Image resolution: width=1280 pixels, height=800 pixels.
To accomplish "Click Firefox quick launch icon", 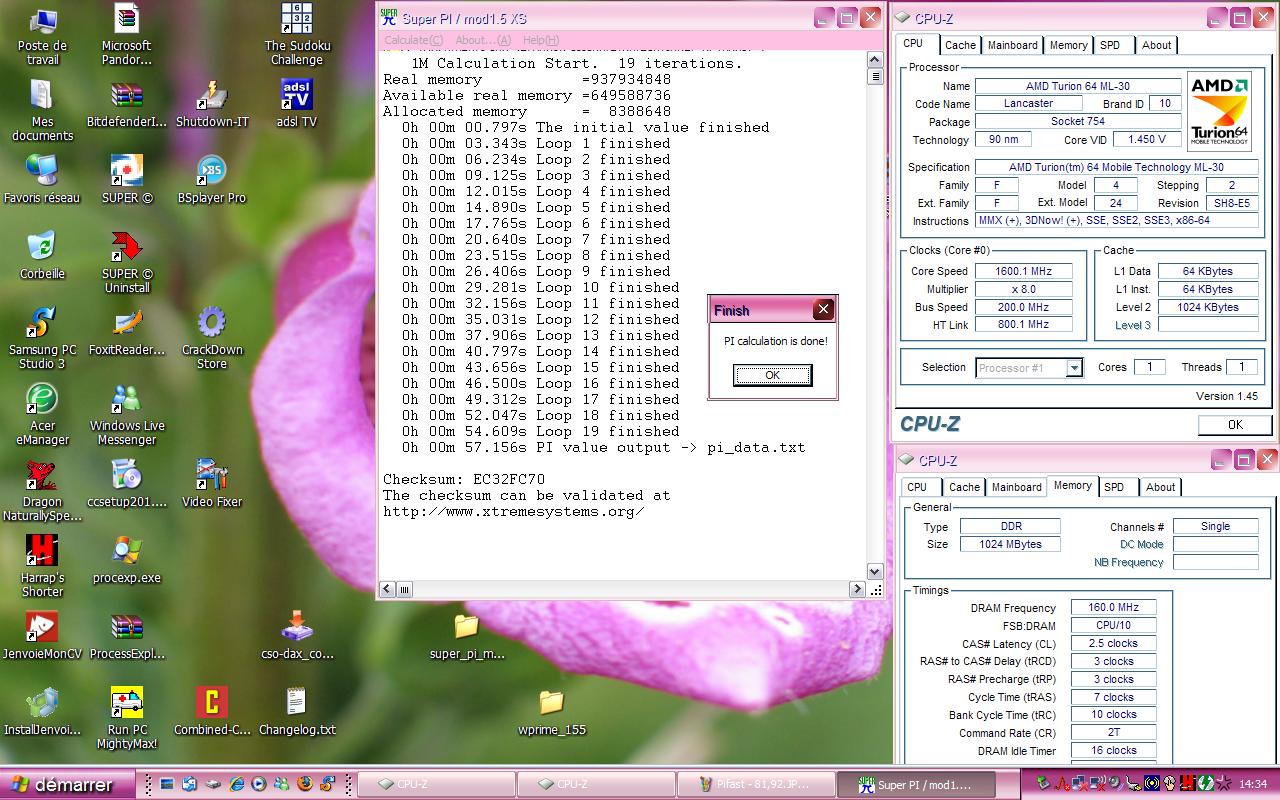I will click(305, 784).
